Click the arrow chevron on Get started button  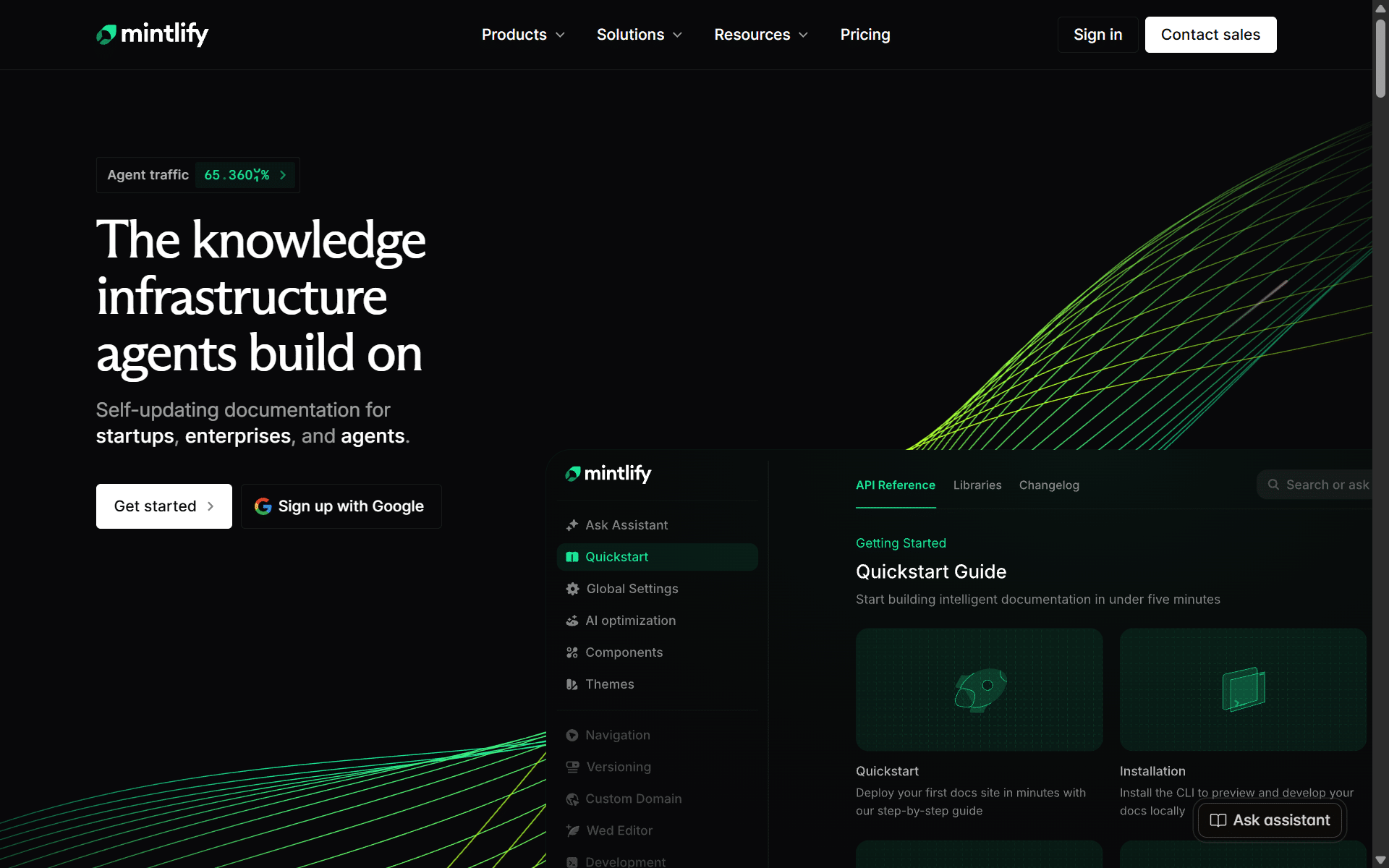(x=211, y=506)
